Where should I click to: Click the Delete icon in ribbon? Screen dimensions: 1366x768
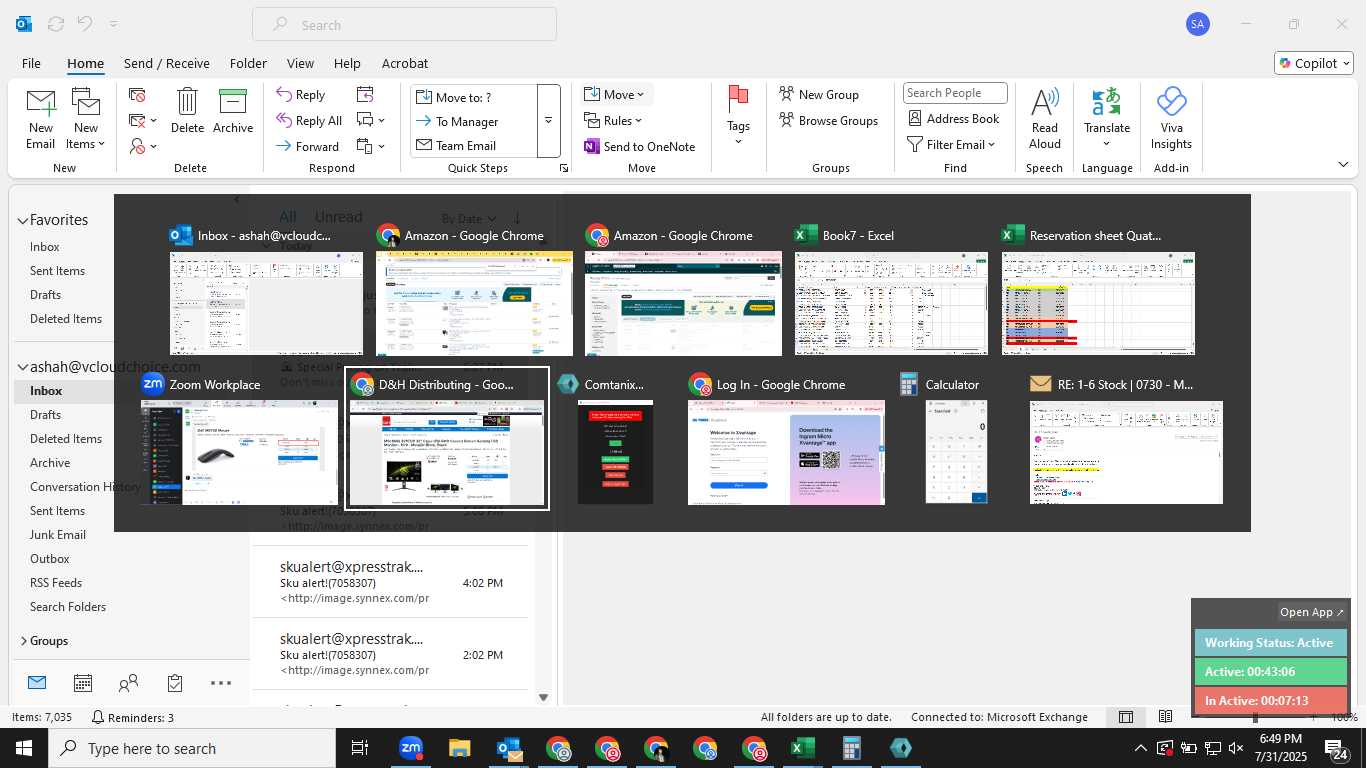pos(187,110)
